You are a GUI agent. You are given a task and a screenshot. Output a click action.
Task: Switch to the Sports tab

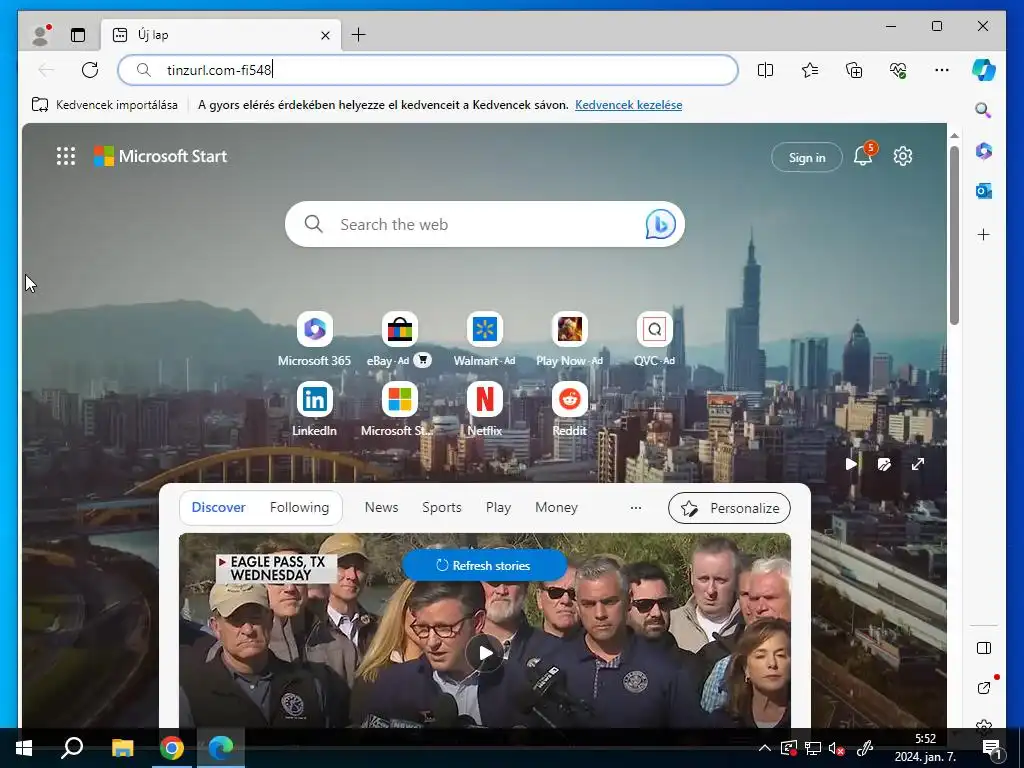click(441, 507)
